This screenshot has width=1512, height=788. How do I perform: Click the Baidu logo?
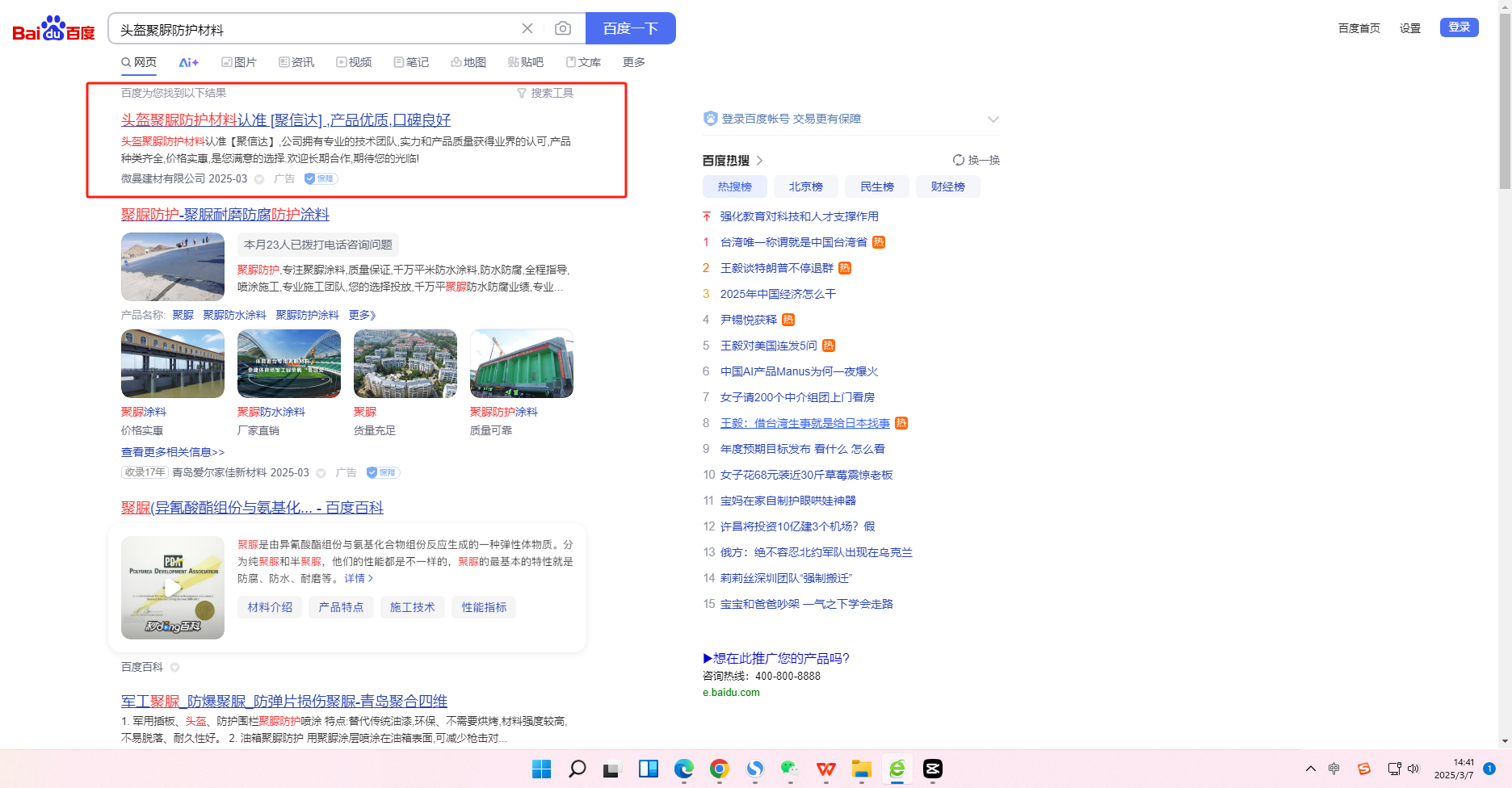(53, 29)
